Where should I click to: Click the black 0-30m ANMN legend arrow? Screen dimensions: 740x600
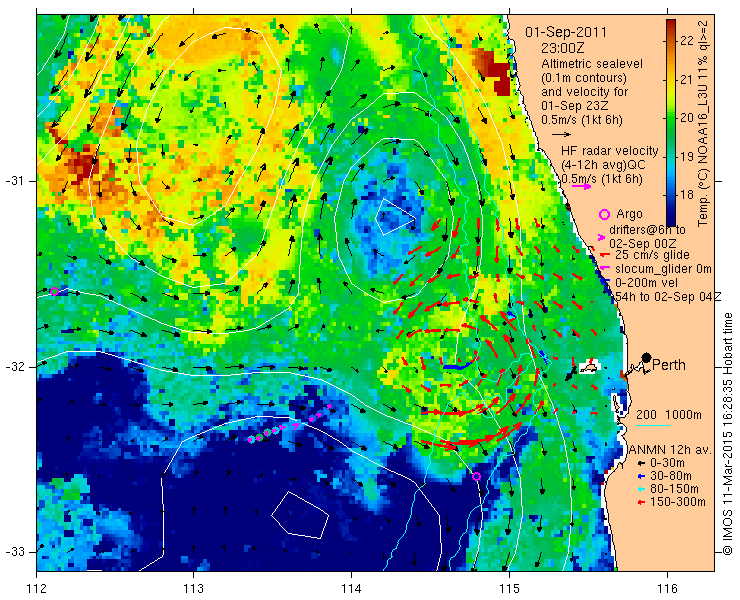641,463
